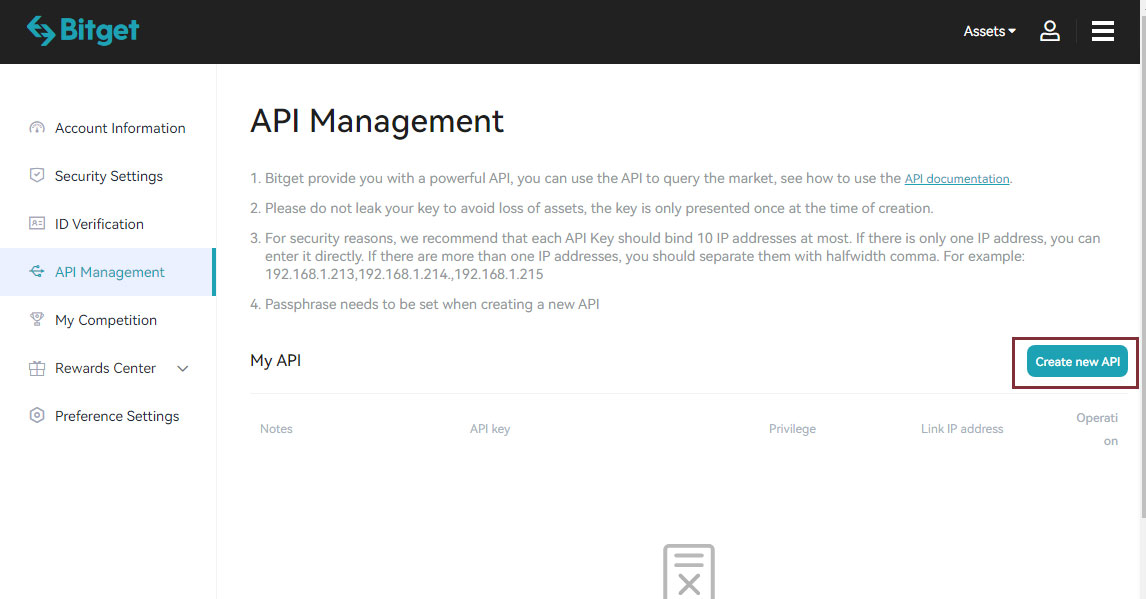The image size is (1146, 599).
Task: Open the hamburger menu
Action: pyautogui.click(x=1102, y=31)
